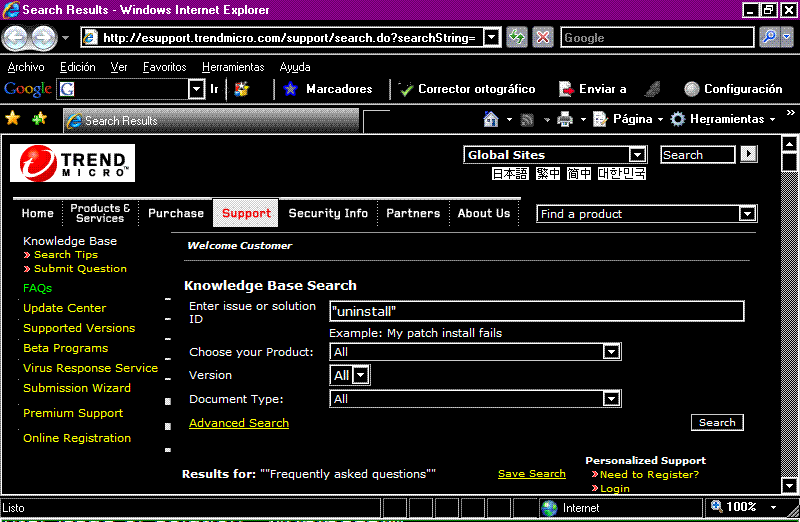Click the go arrow next to site Search
Image resolution: width=800 pixels, height=522 pixels.
(x=748, y=154)
